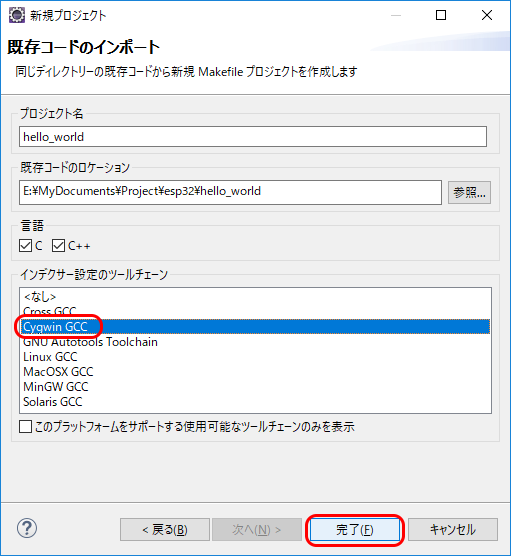Close the 新規プロジェクト dialog
The image size is (511, 556).
pyautogui.click(x=487, y=15)
